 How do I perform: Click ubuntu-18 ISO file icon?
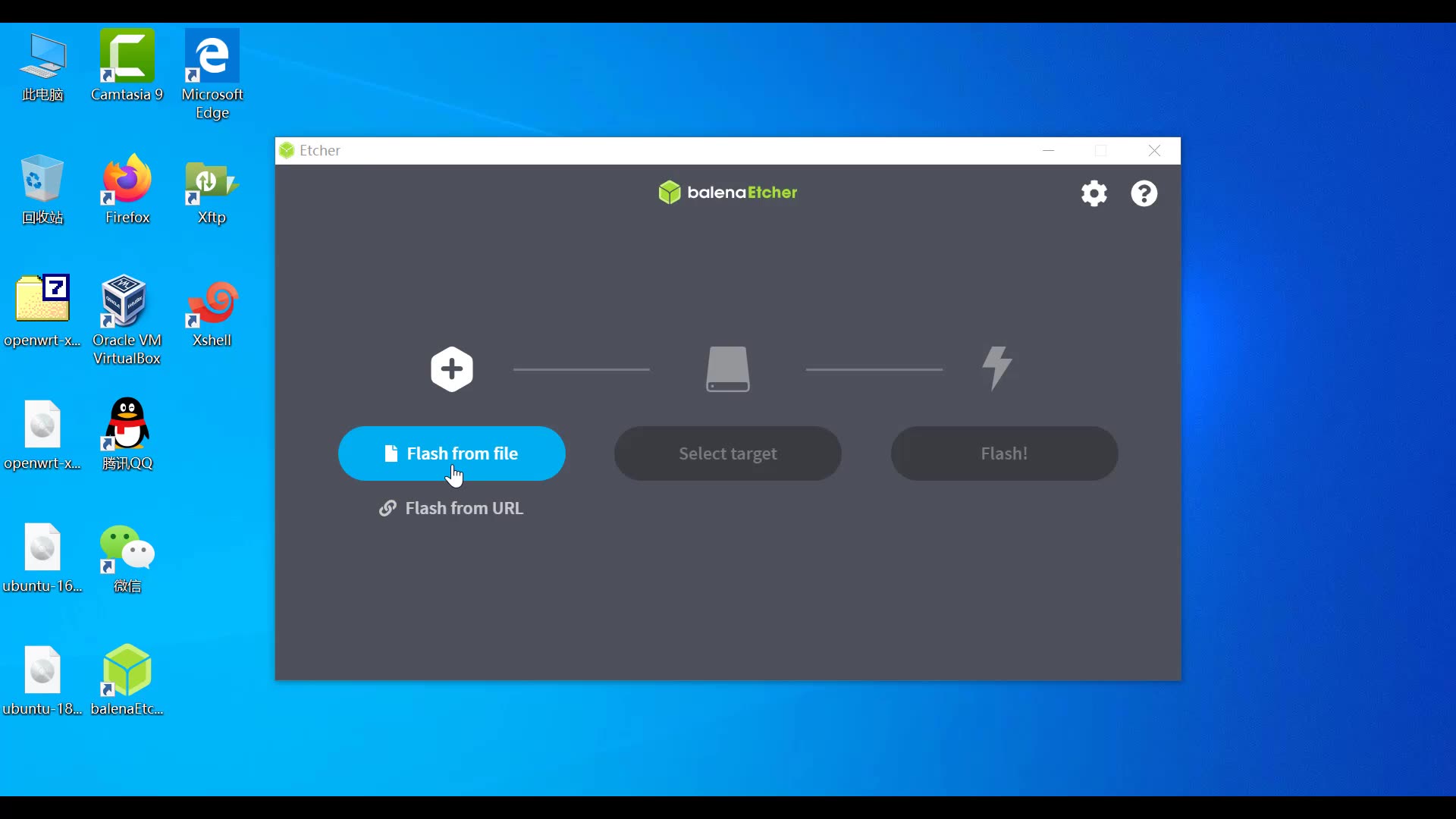point(42,670)
